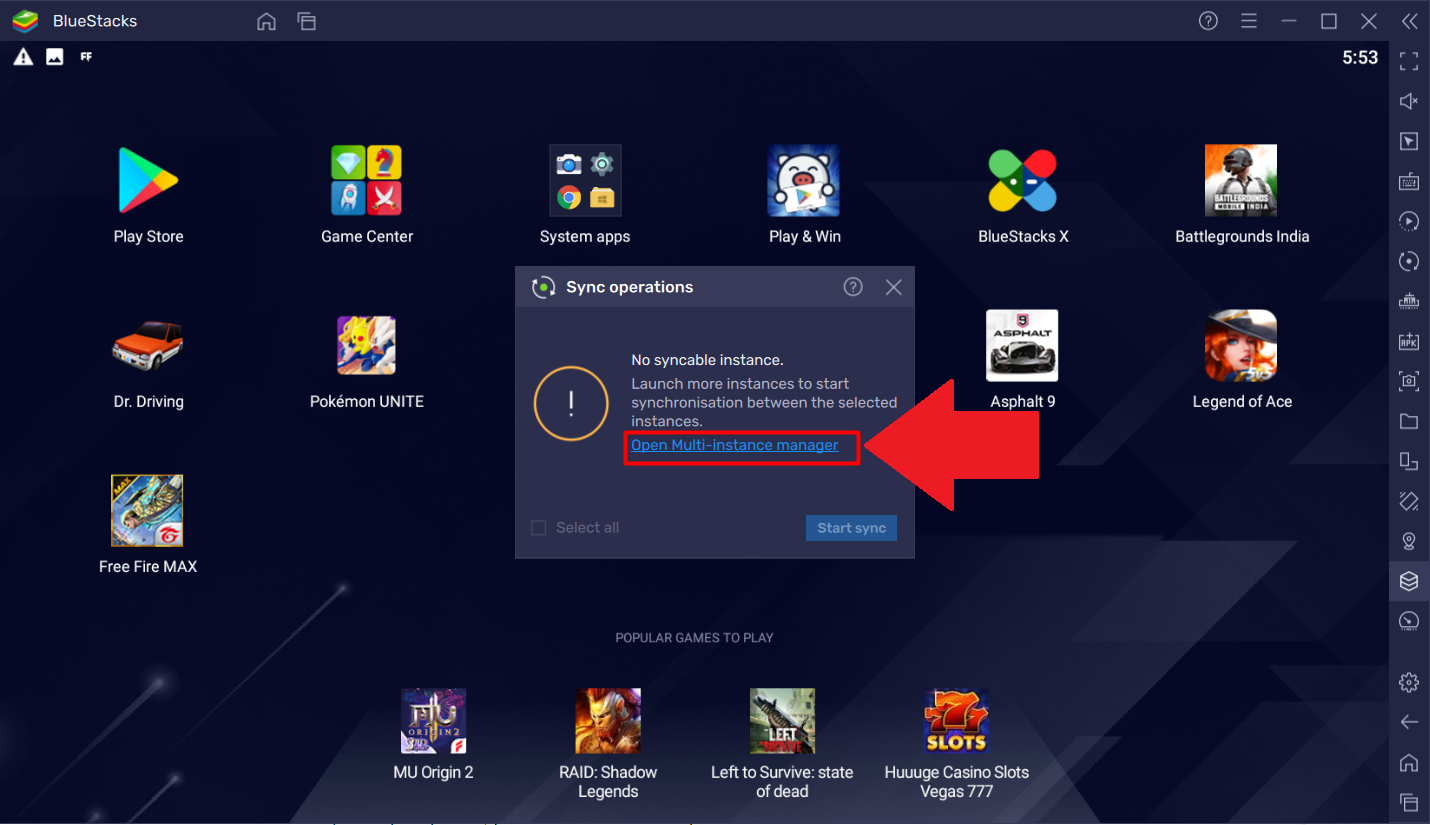Image resolution: width=1430 pixels, height=825 pixels.
Task: Launch Free Fire MAX
Action: [x=148, y=510]
